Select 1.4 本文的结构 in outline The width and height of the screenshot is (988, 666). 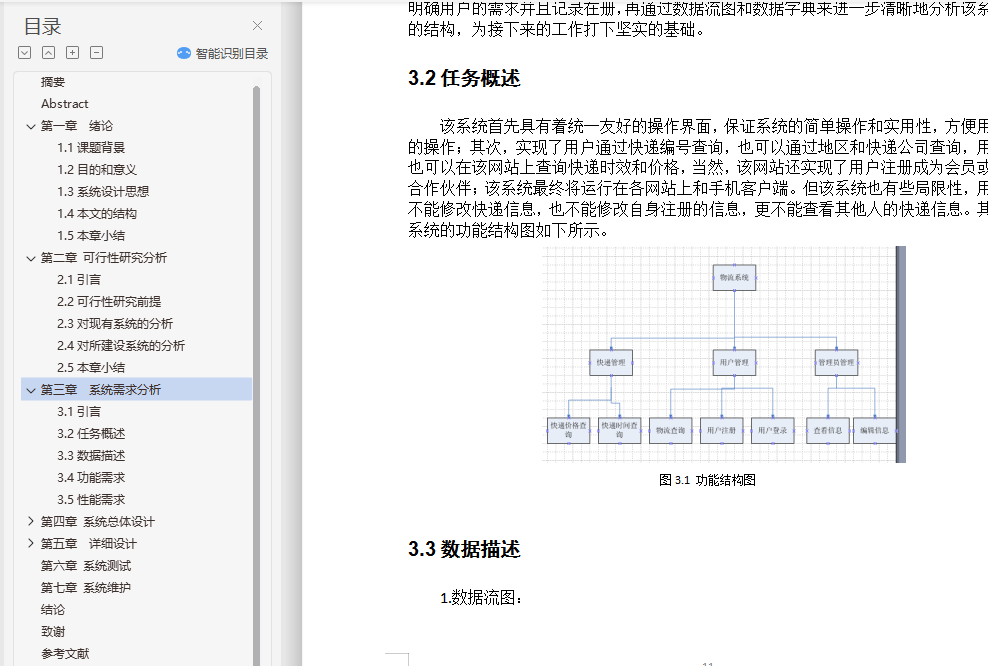[x=96, y=214]
